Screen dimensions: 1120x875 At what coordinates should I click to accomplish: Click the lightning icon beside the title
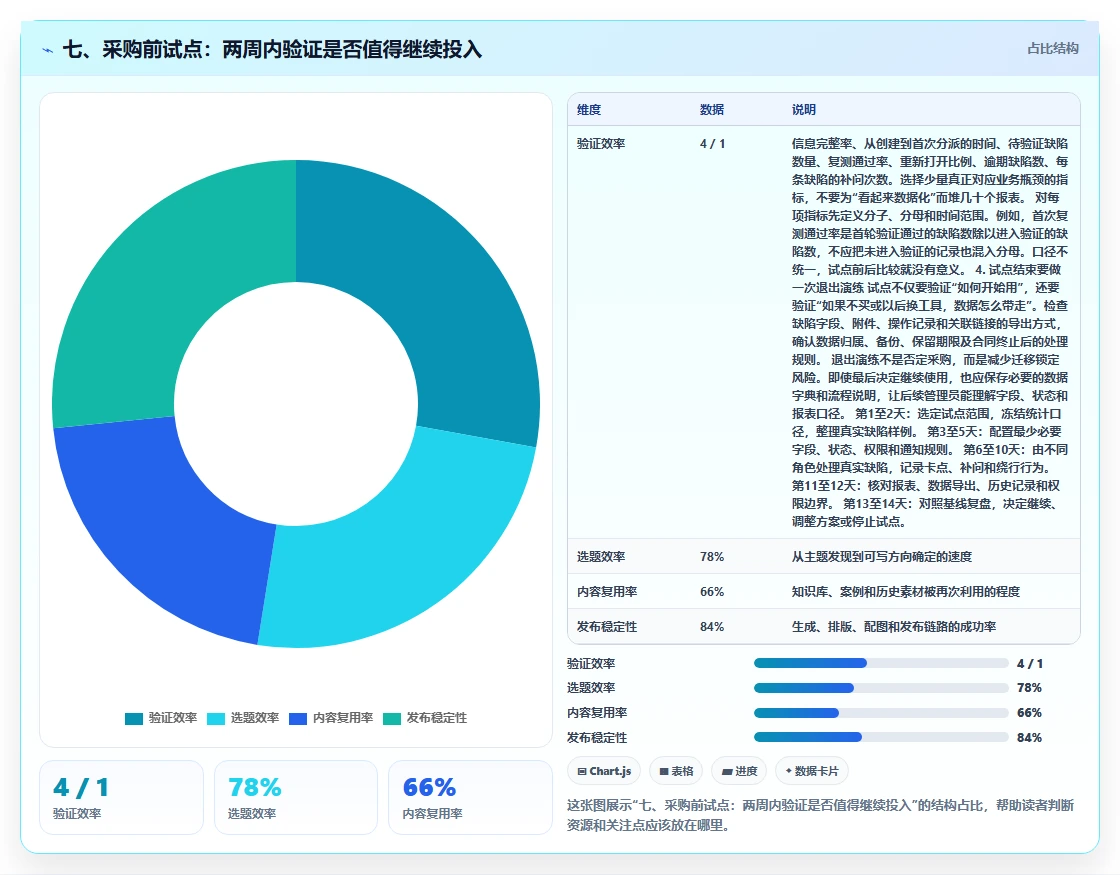[48, 50]
